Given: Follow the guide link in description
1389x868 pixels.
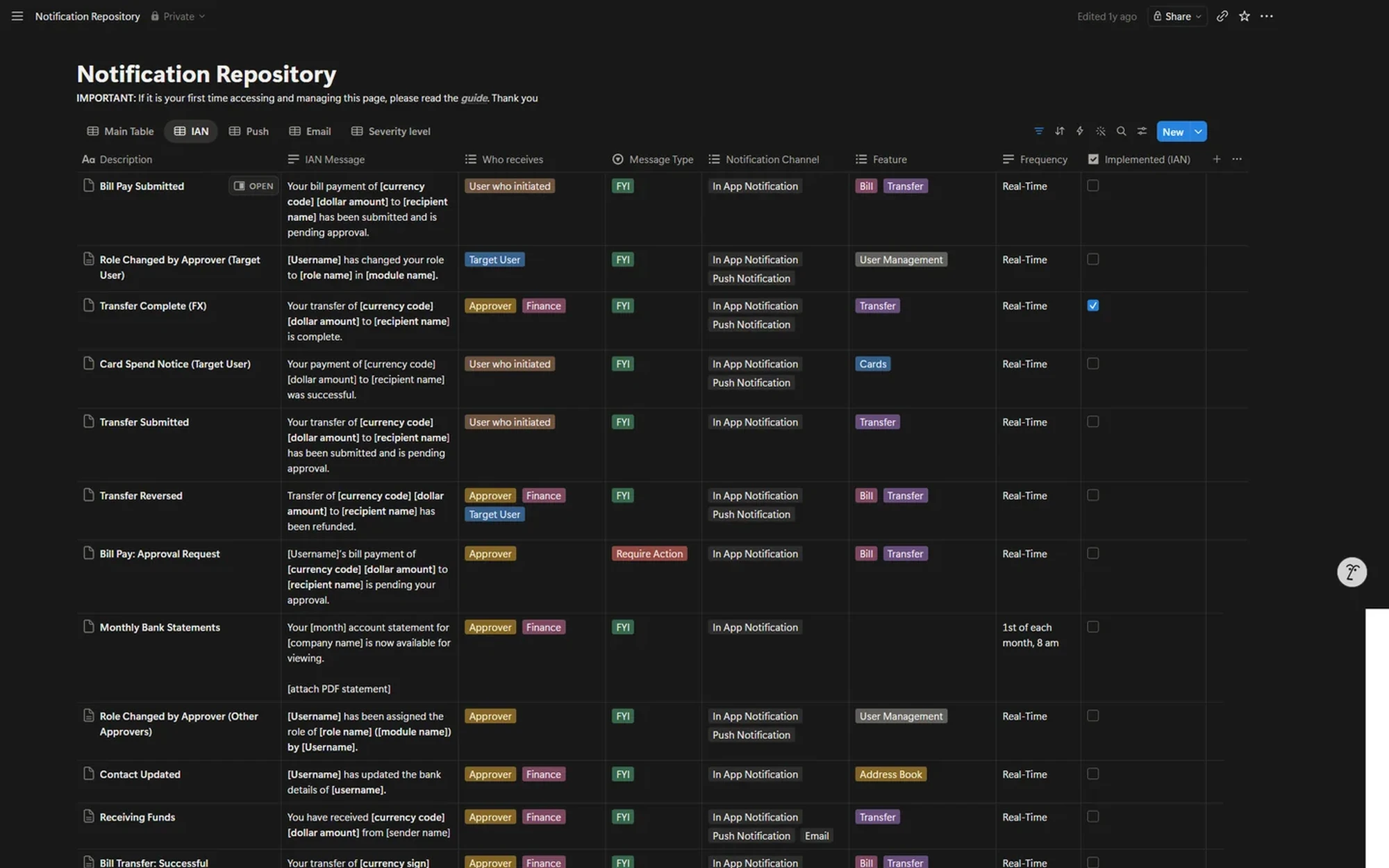Looking at the screenshot, I should coord(474,98).
